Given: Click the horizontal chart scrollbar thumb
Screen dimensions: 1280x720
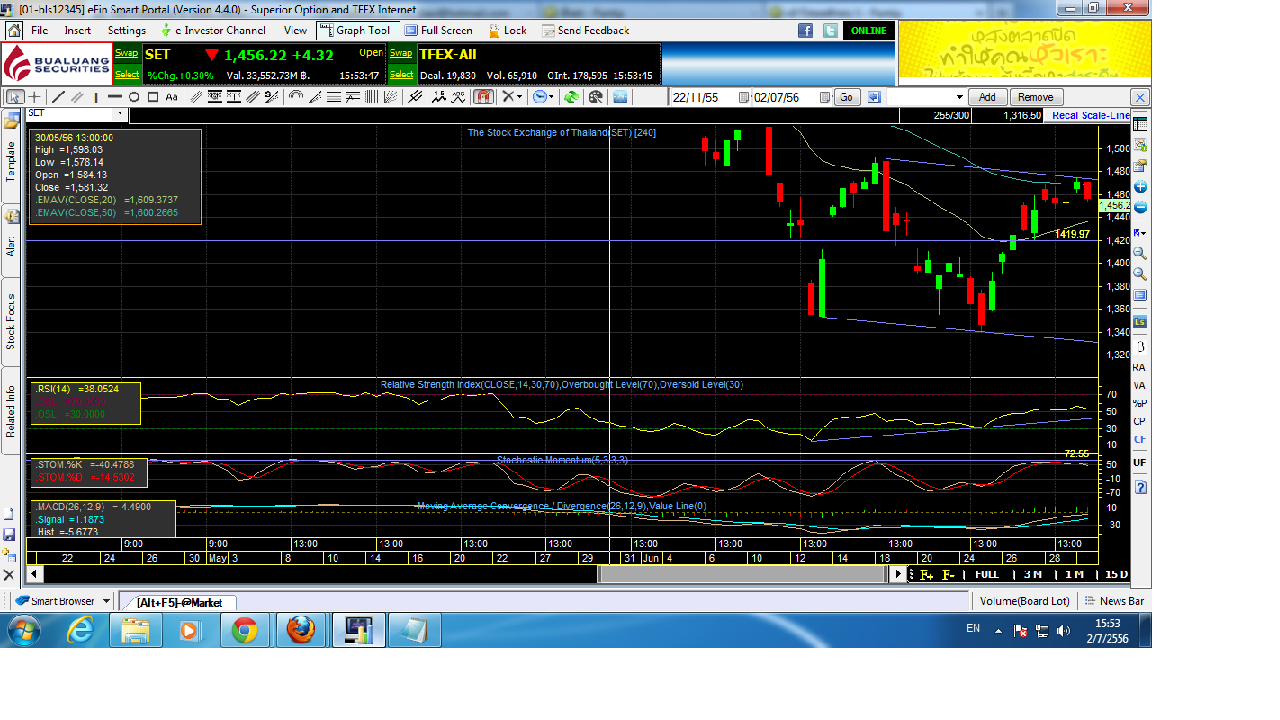Looking at the screenshot, I should coord(745,574).
